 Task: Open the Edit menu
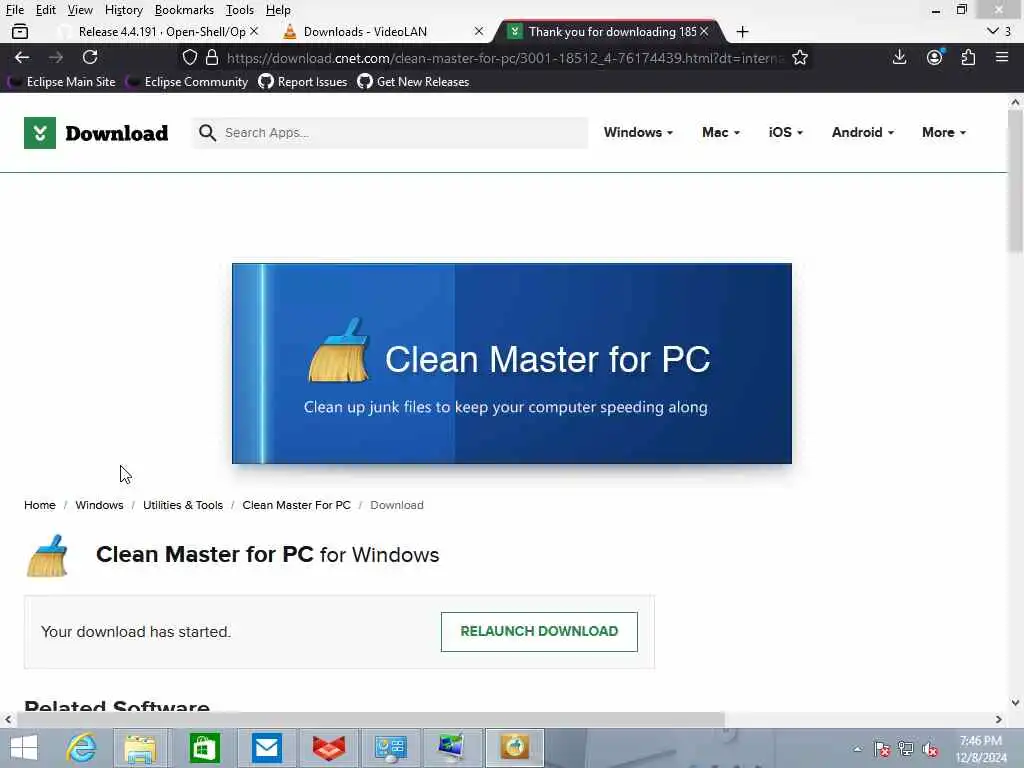(x=46, y=10)
